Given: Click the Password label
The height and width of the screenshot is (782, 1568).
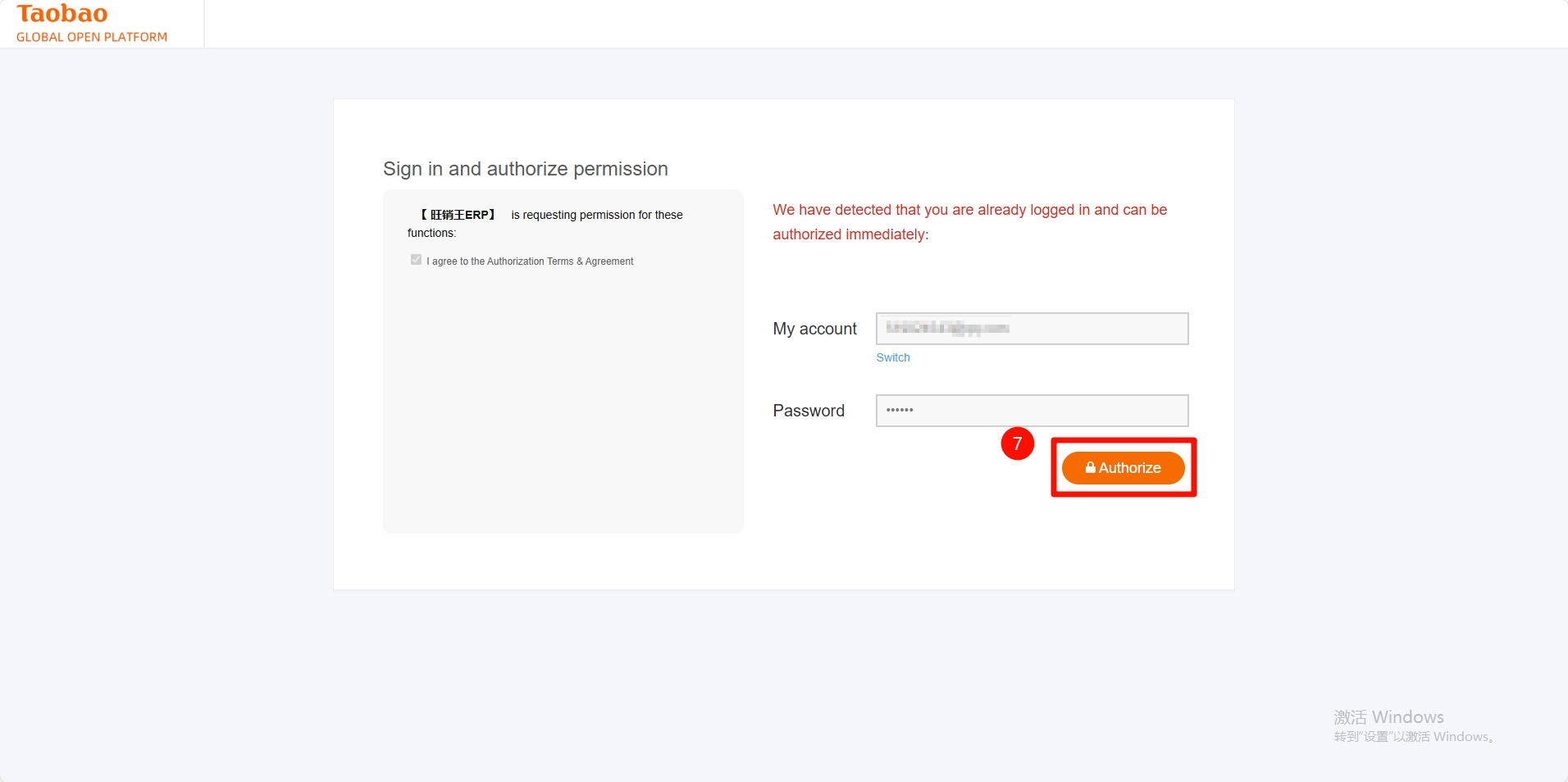Looking at the screenshot, I should (808, 411).
